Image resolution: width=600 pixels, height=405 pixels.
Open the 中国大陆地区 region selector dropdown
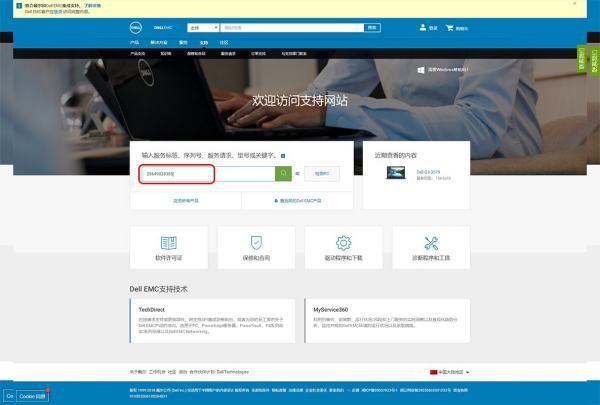pos(450,372)
